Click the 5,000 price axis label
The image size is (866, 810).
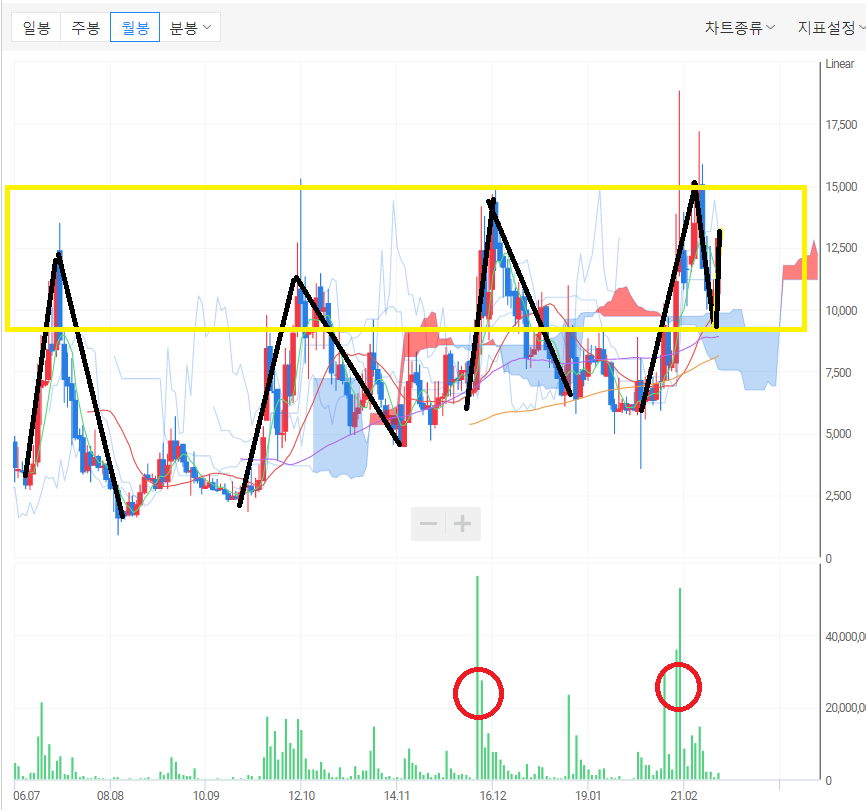coord(838,434)
